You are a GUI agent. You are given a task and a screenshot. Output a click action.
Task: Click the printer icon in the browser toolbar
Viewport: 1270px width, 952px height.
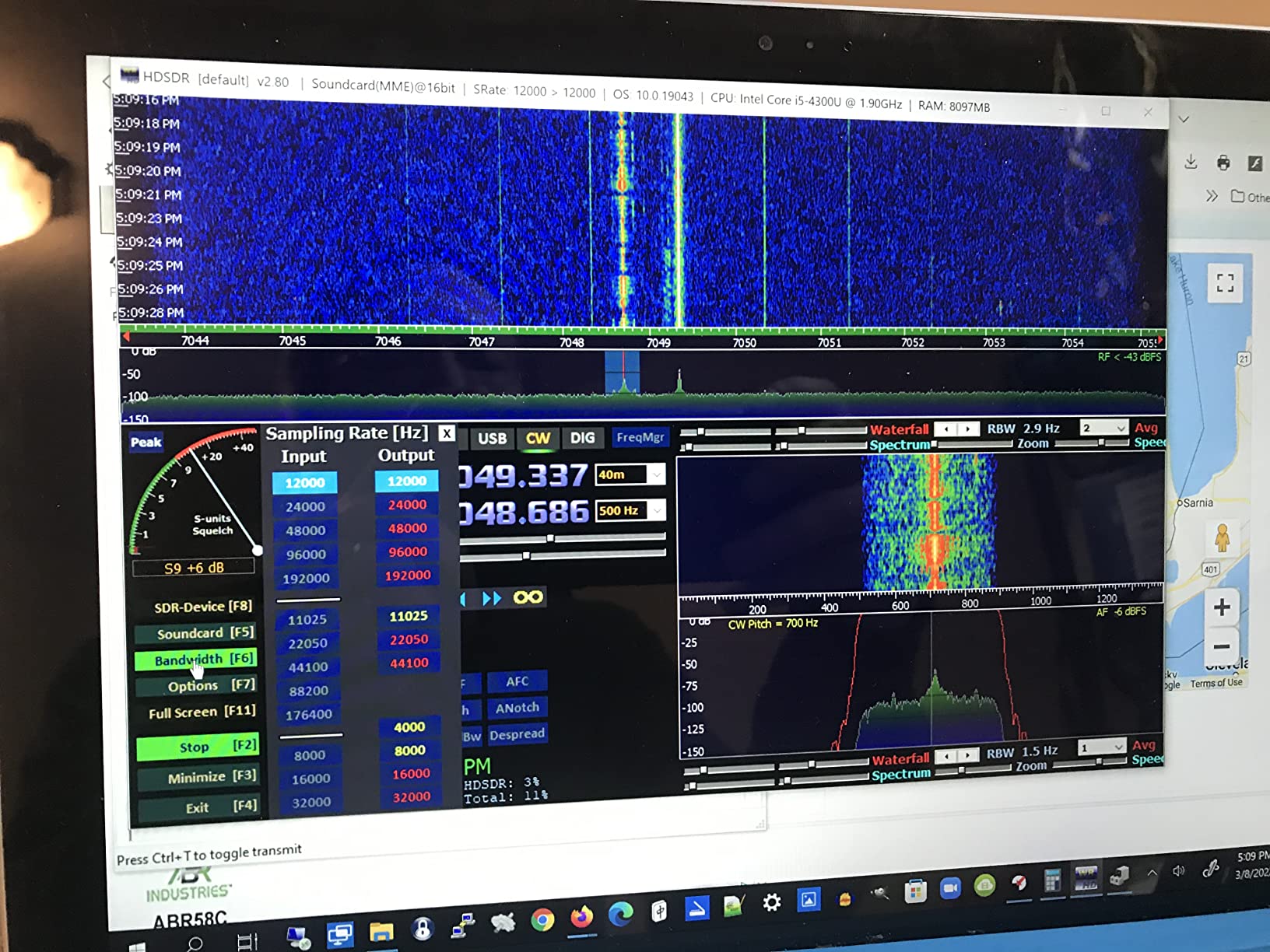click(1223, 163)
